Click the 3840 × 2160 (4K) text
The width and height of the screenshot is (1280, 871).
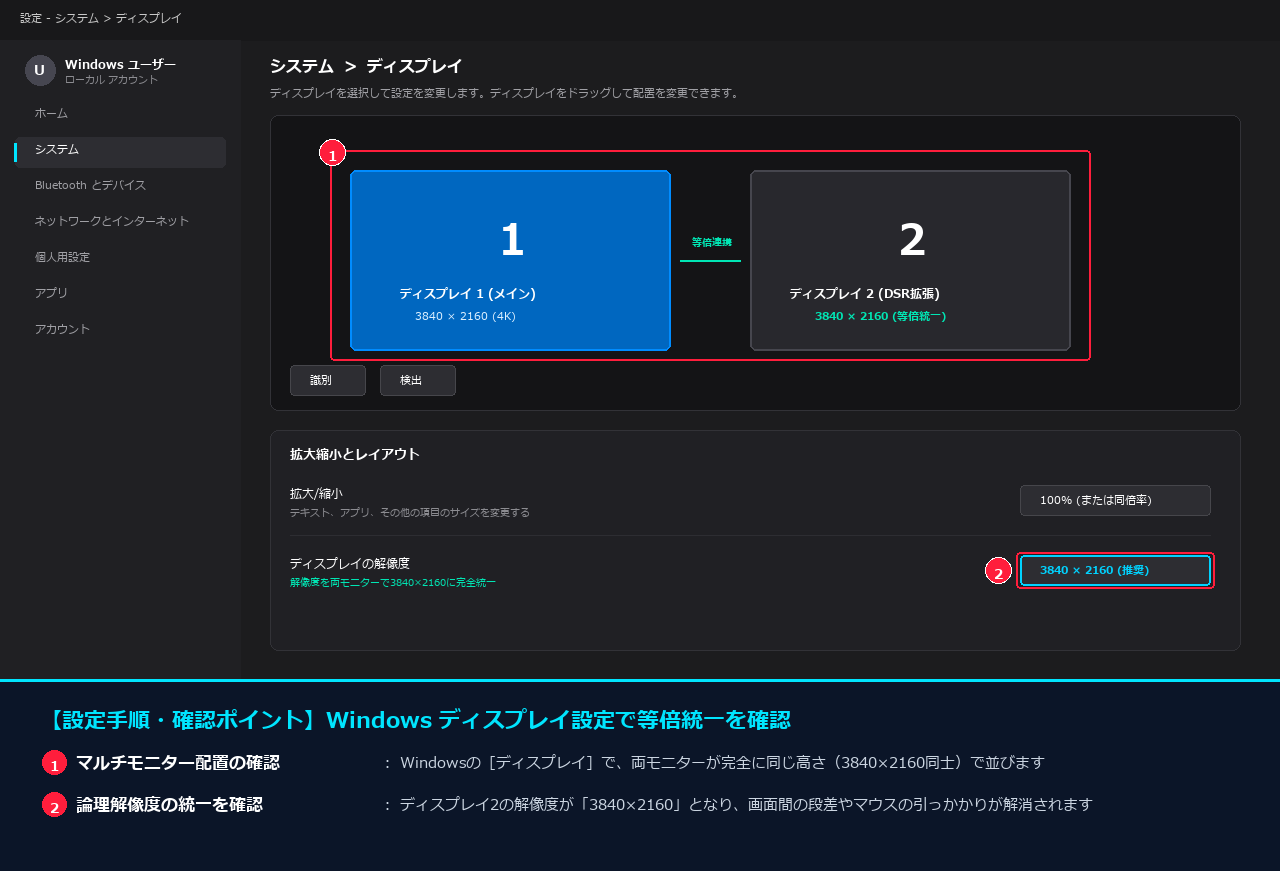[465, 316]
